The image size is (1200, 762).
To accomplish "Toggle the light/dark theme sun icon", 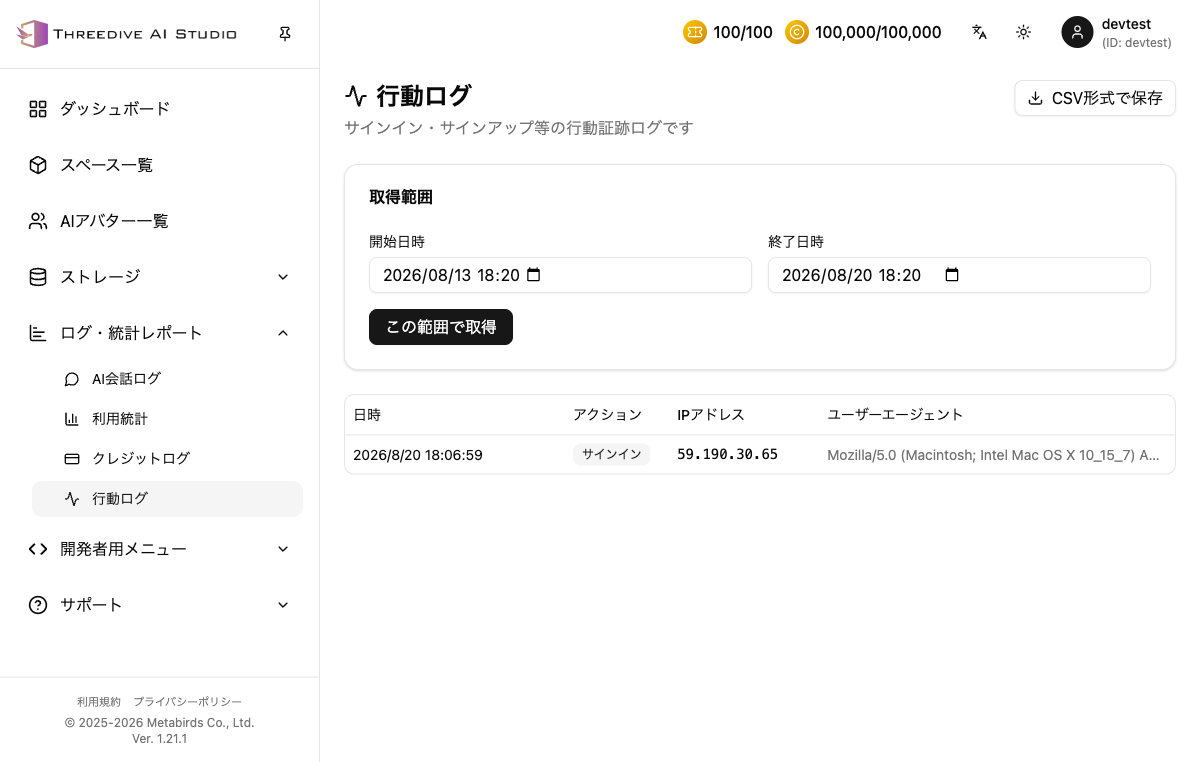I will 1023,32.
